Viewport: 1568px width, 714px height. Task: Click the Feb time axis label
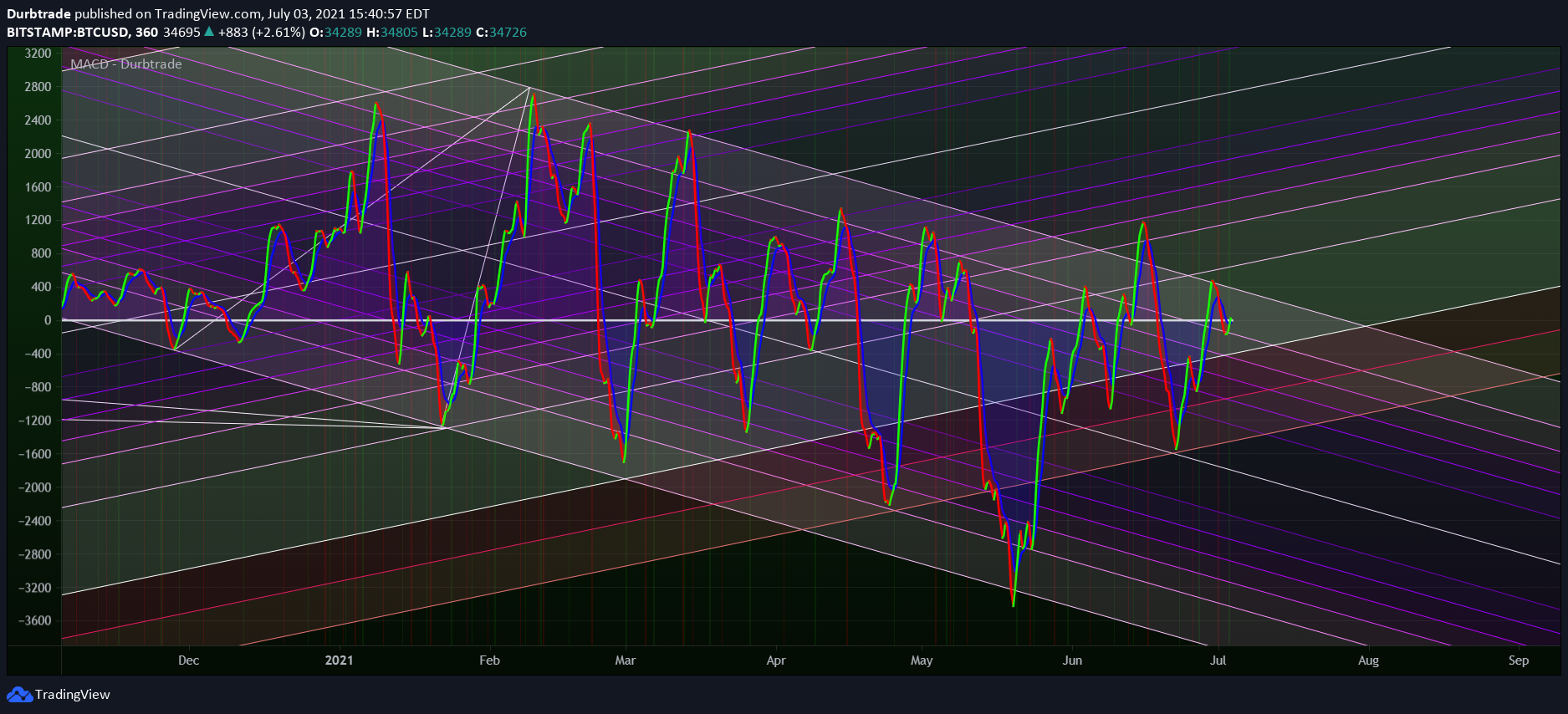489,660
